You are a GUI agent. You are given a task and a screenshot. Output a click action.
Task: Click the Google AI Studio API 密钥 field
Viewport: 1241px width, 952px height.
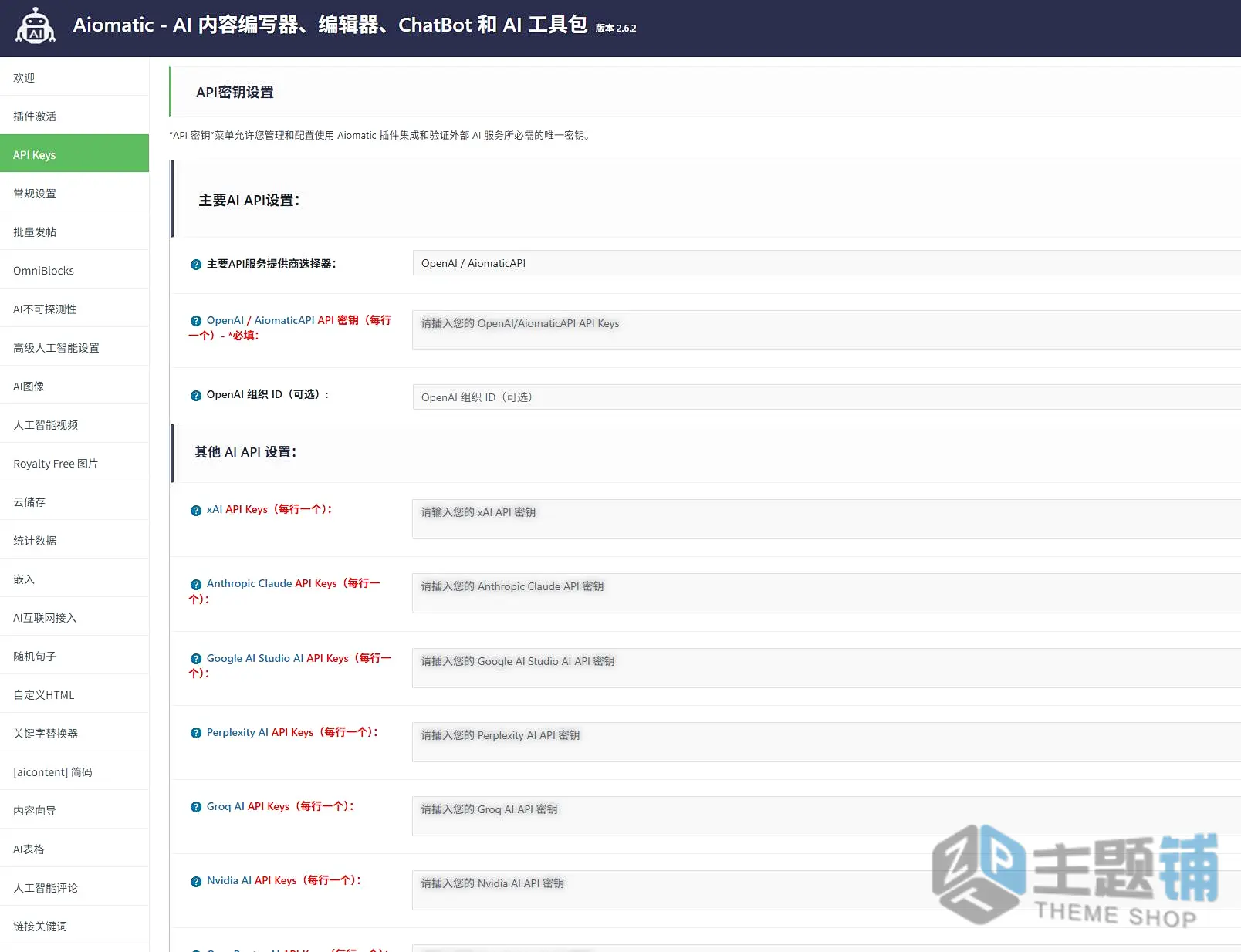[x=827, y=668]
